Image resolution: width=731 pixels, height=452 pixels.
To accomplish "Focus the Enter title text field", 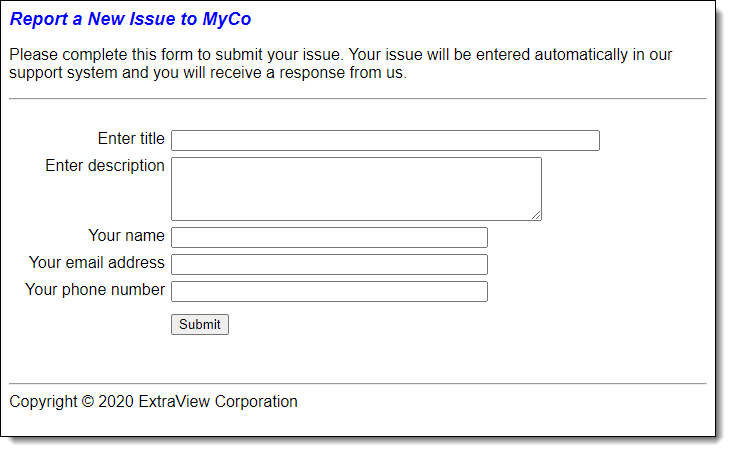I will coord(385,140).
